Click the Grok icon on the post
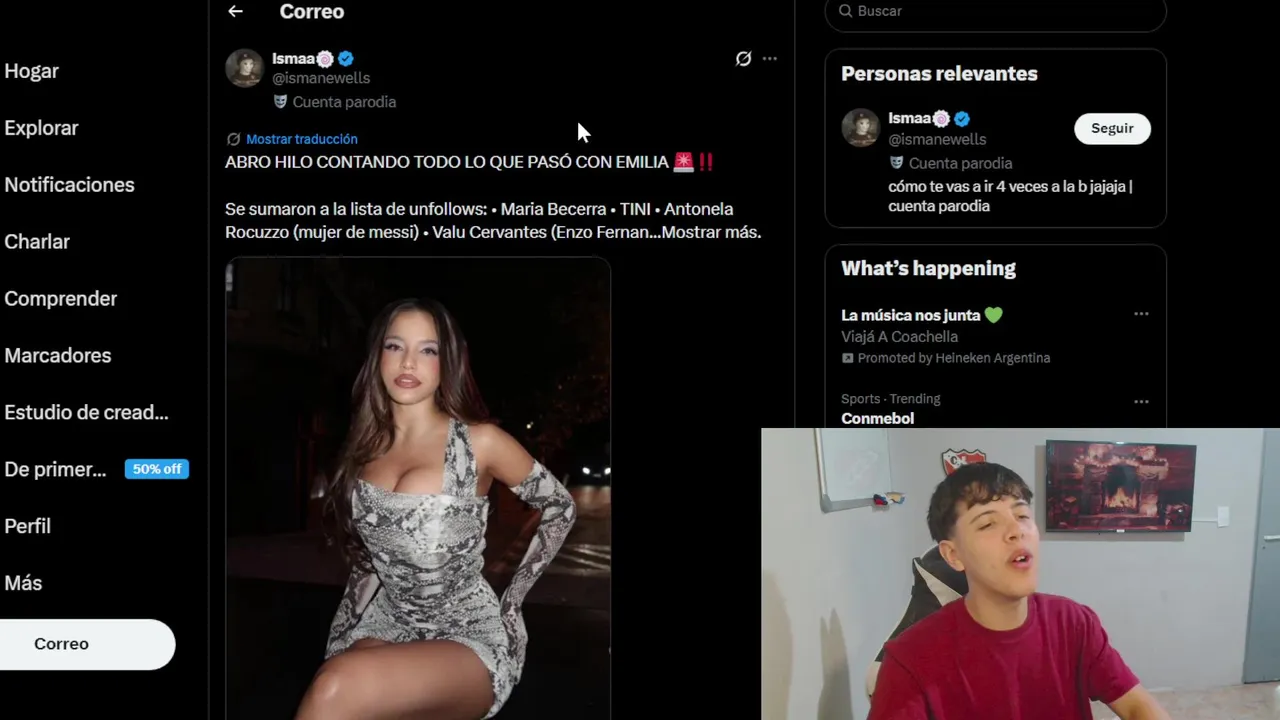Image resolution: width=1280 pixels, height=720 pixels. click(x=743, y=59)
